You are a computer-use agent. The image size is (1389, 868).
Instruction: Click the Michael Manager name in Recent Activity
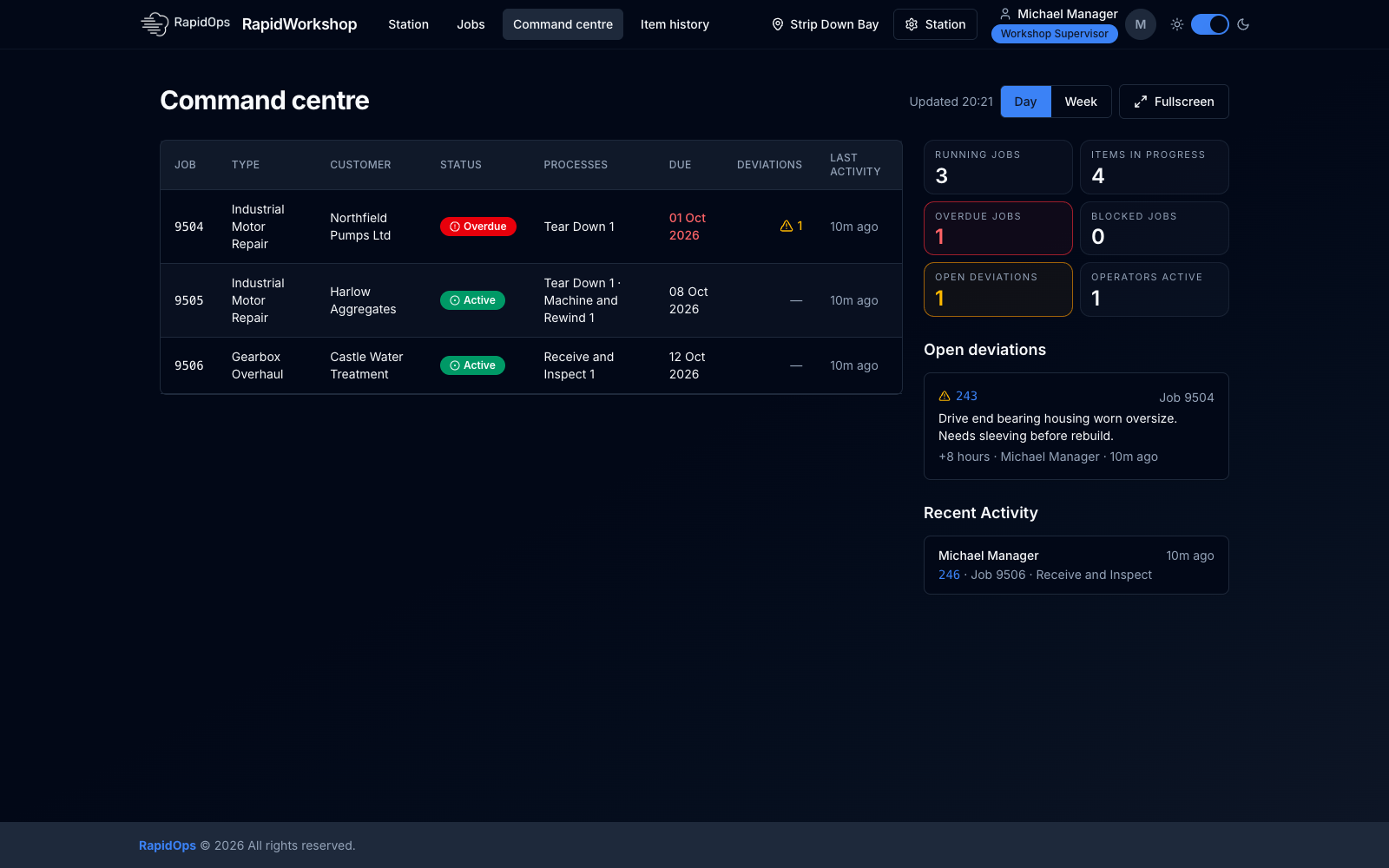click(x=989, y=556)
